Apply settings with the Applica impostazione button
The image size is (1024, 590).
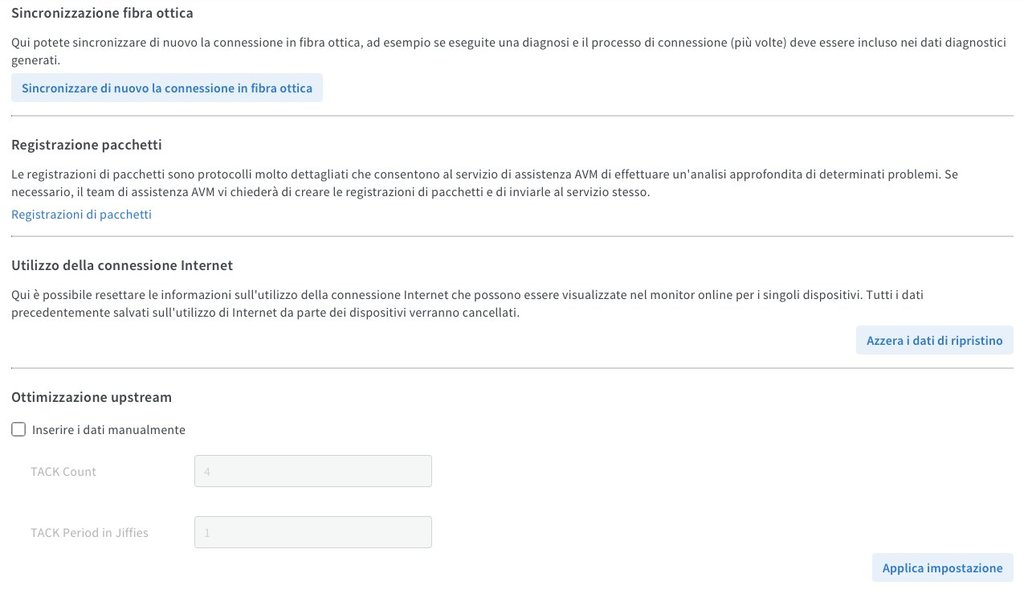coord(942,568)
